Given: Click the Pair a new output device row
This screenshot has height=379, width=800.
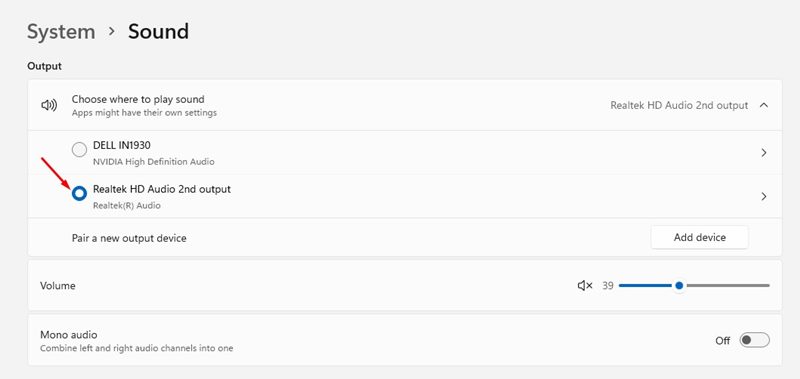Looking at the screenshot, I should [x=405, y=238].
